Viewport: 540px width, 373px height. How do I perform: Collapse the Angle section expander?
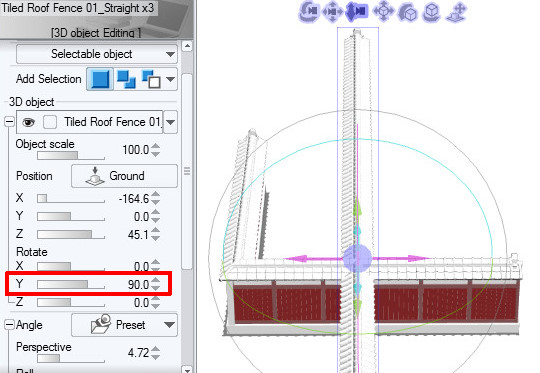9,325
